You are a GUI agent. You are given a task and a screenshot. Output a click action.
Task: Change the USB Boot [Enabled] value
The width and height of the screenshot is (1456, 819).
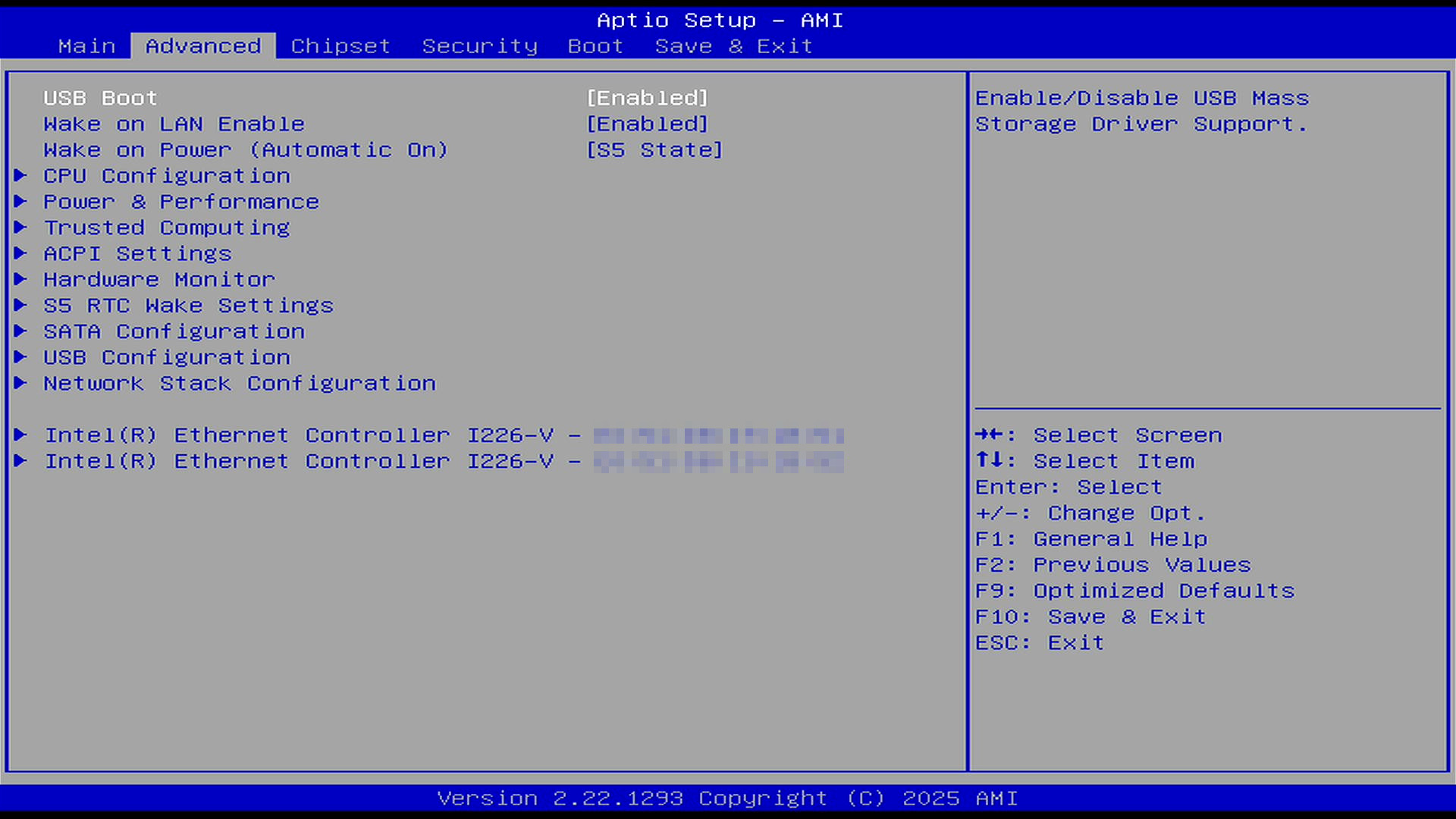click(647, 99)
